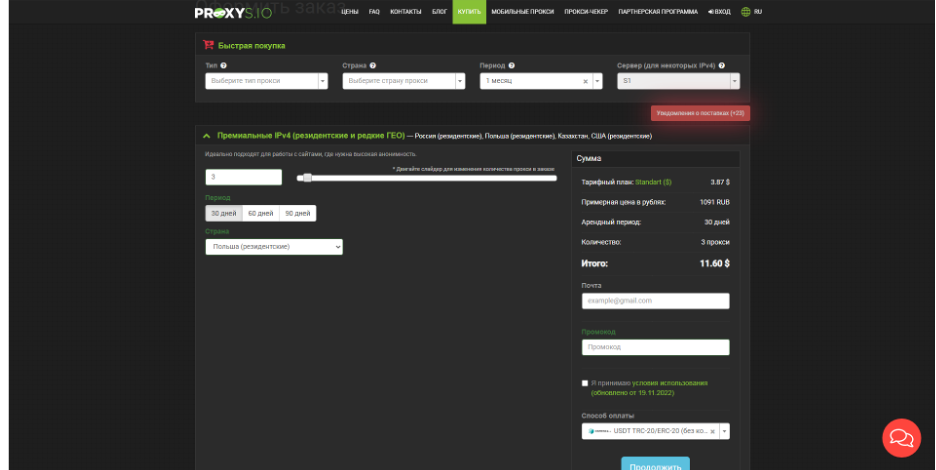Select the 60 дней period option
The image size is (936, 470).
[x=261, y=213]
